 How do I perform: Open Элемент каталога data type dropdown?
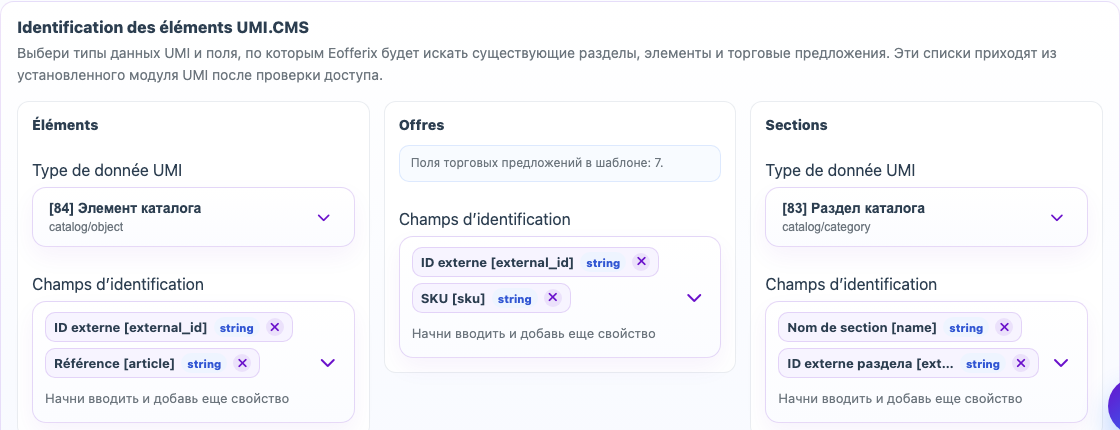click(194, 217)
